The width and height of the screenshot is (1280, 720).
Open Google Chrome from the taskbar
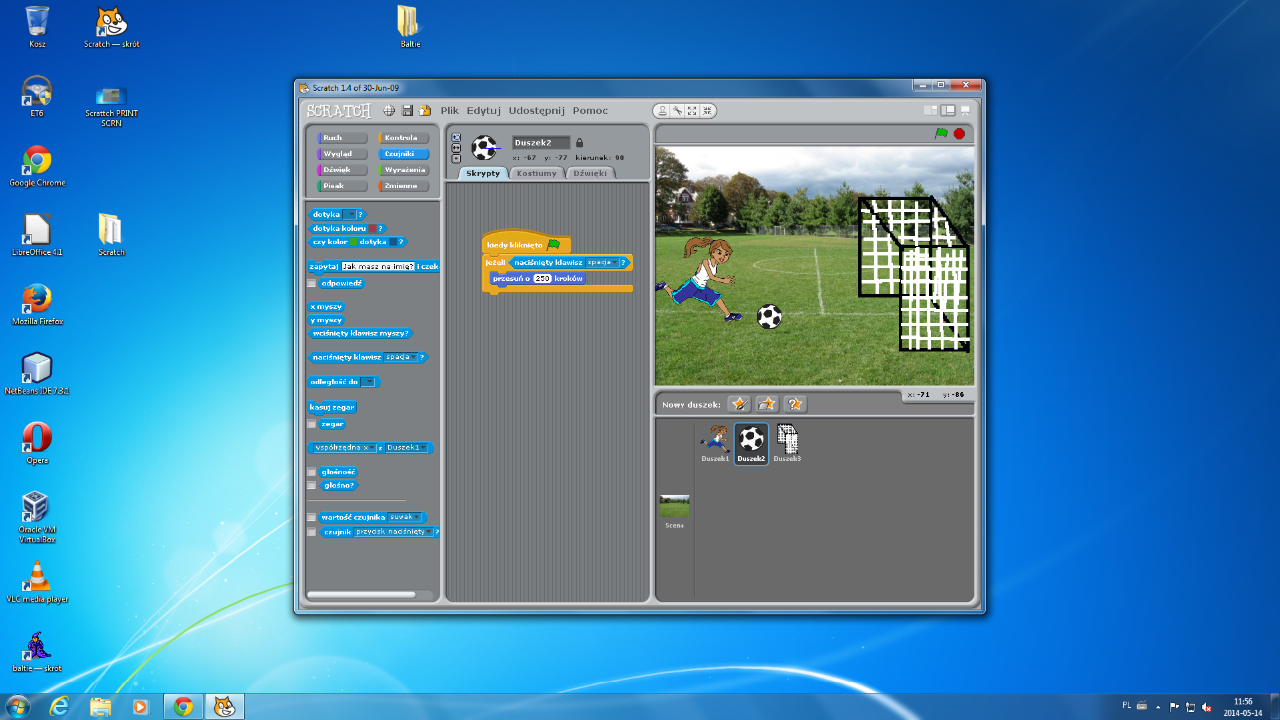183,706
